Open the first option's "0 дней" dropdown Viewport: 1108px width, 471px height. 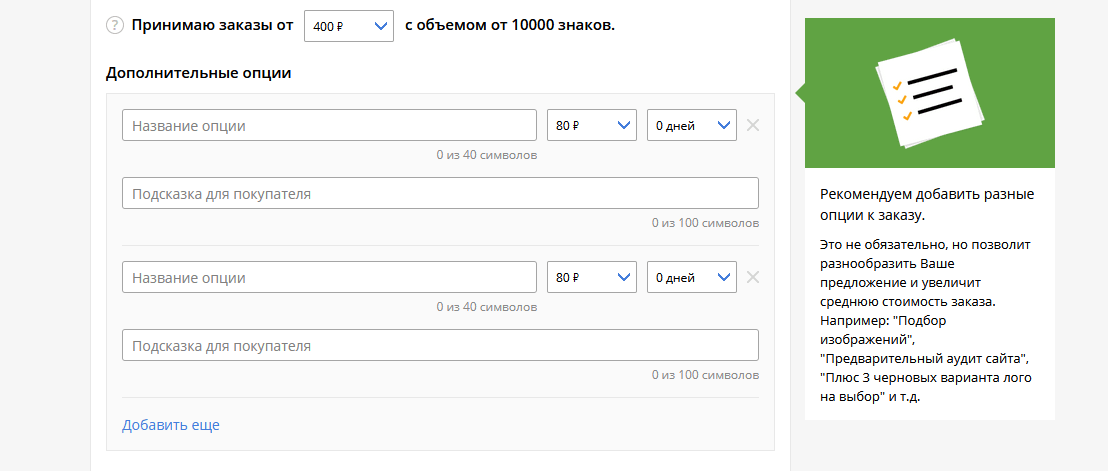coord(692,126)
